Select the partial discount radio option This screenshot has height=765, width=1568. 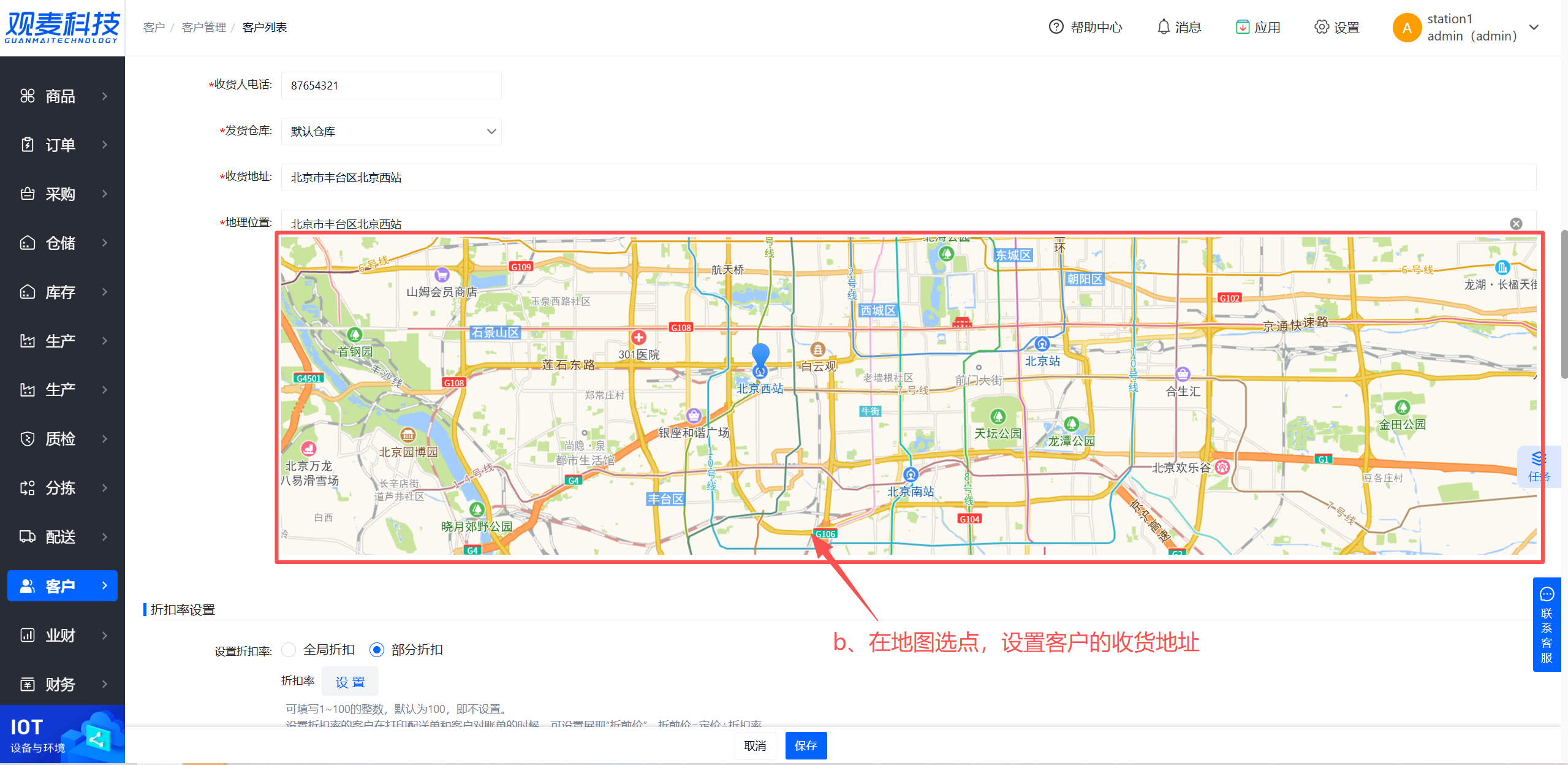pos(377,650)
